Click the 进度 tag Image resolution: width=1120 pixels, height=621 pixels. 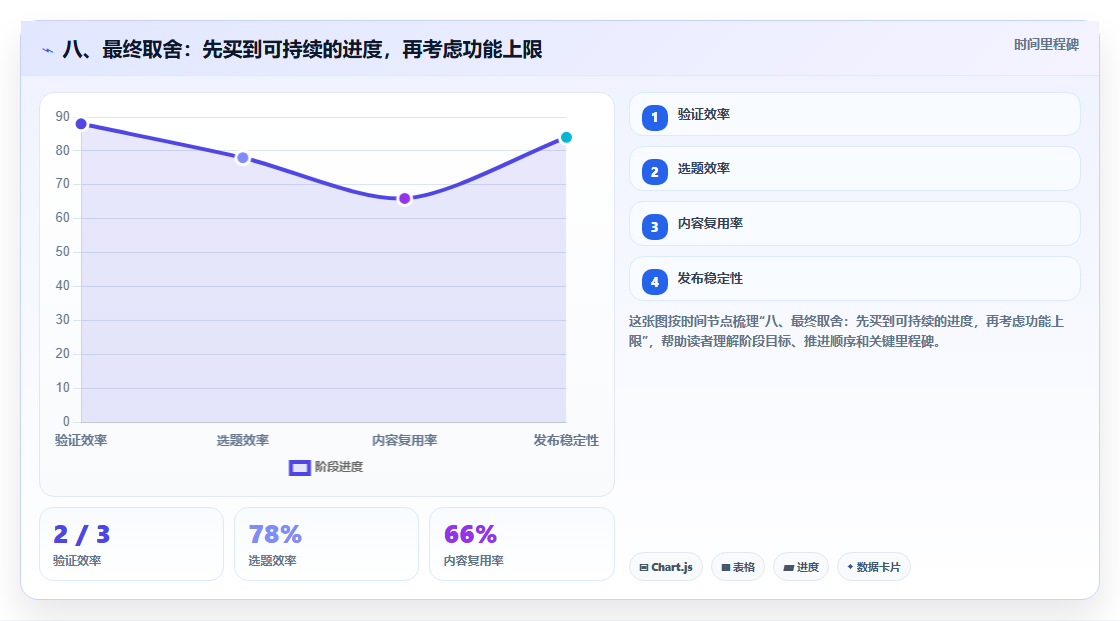click(801, 567)
